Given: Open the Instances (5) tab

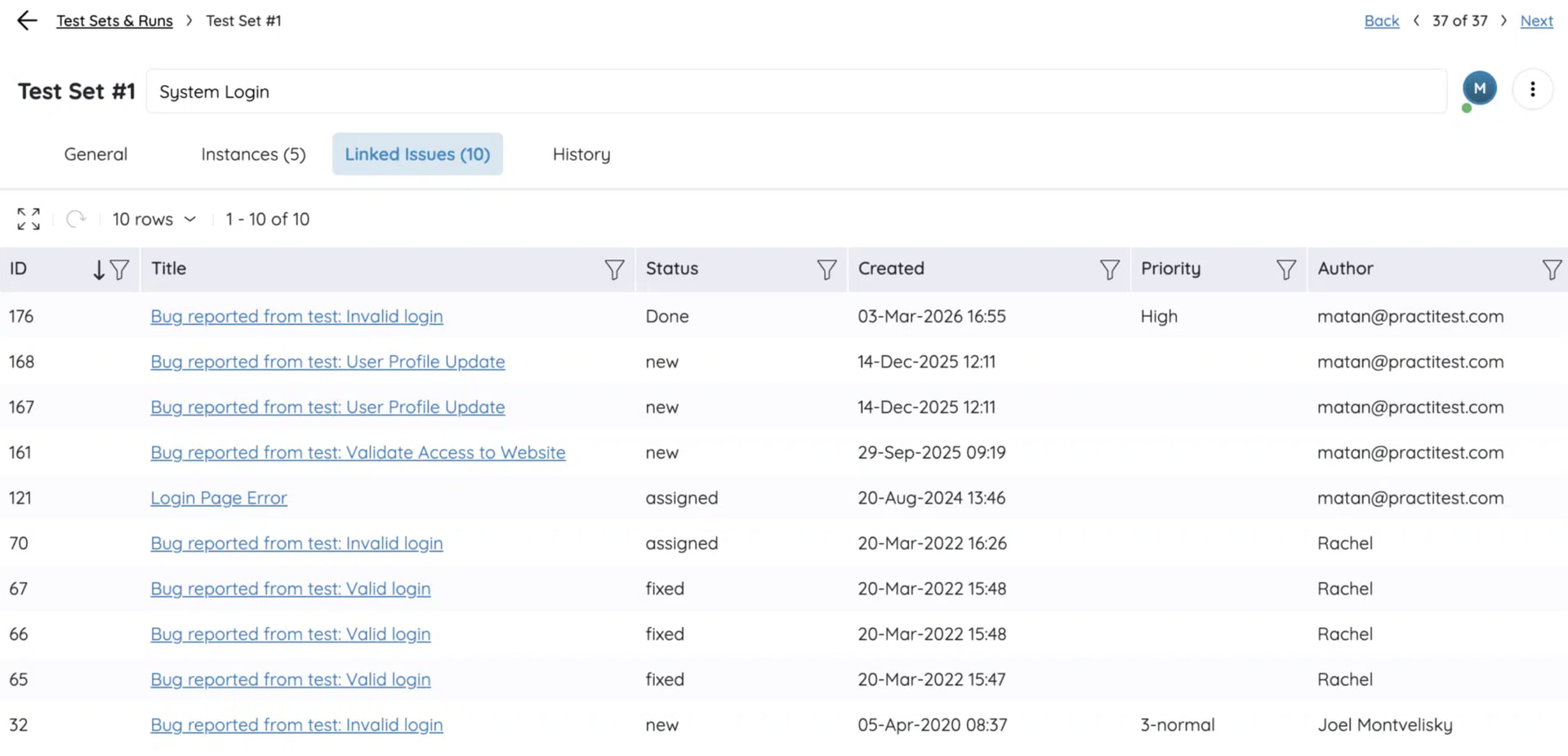Looking at the screenshot, I should [x=253, y=154].
